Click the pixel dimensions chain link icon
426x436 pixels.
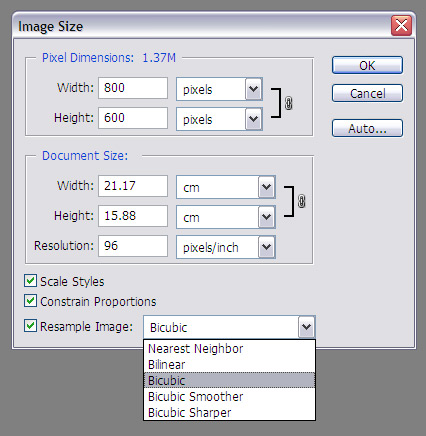(x=289, y=103)
